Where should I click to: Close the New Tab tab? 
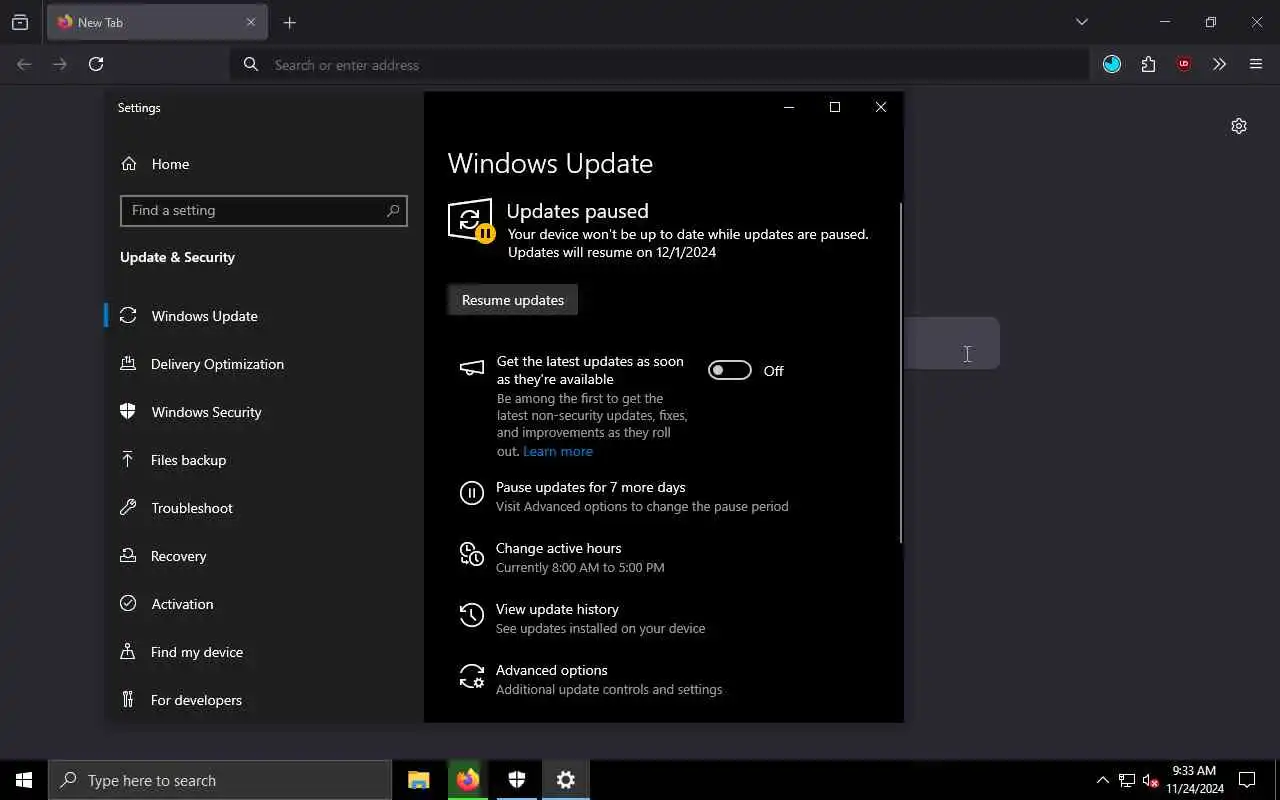[x=251, y=22]
